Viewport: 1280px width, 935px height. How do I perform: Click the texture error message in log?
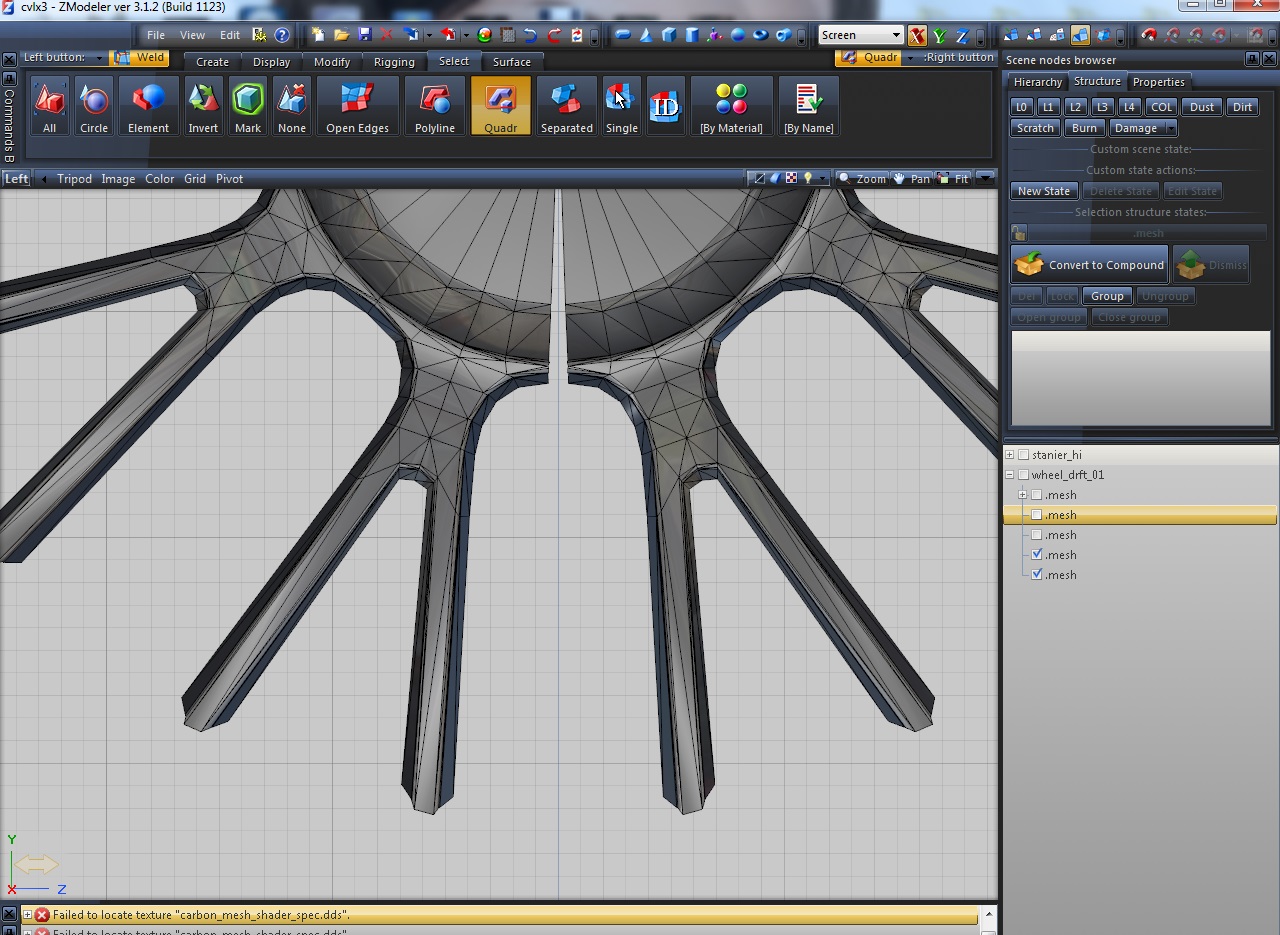(201, 915)
